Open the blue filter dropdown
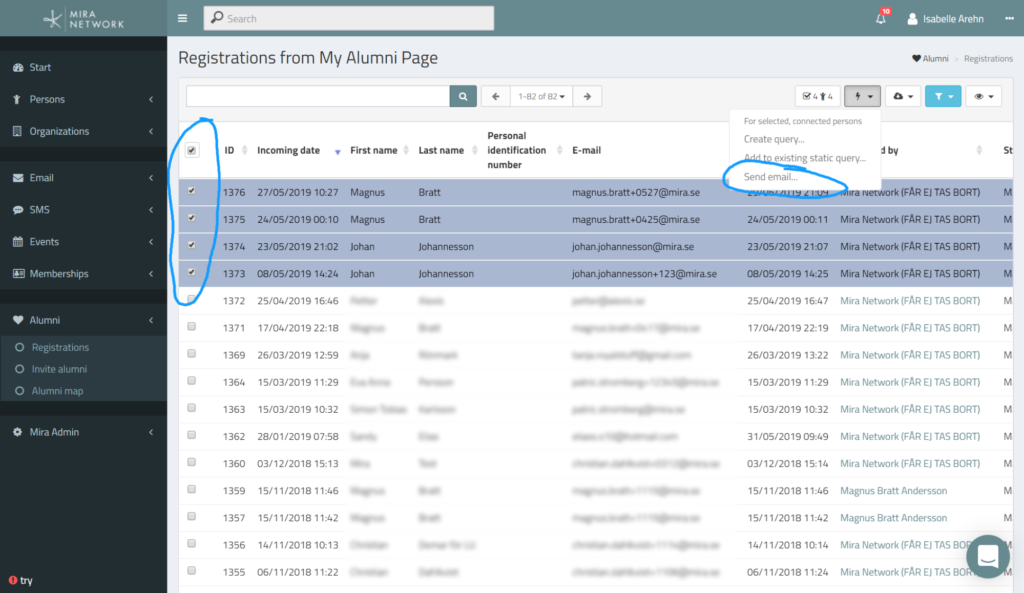The height and width of the screenshot is (593, 1024). point(943,96)
